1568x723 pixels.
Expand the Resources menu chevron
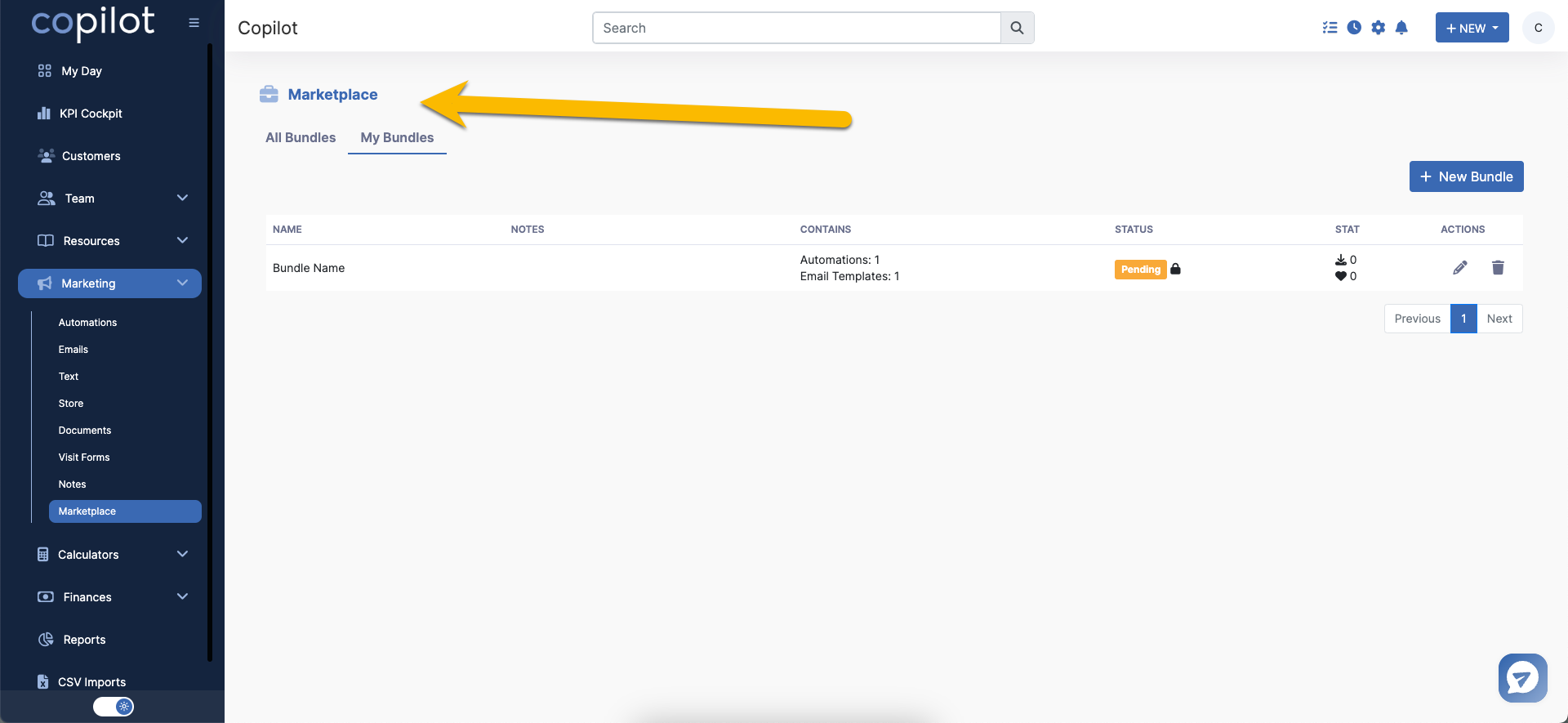coord(182,240)
